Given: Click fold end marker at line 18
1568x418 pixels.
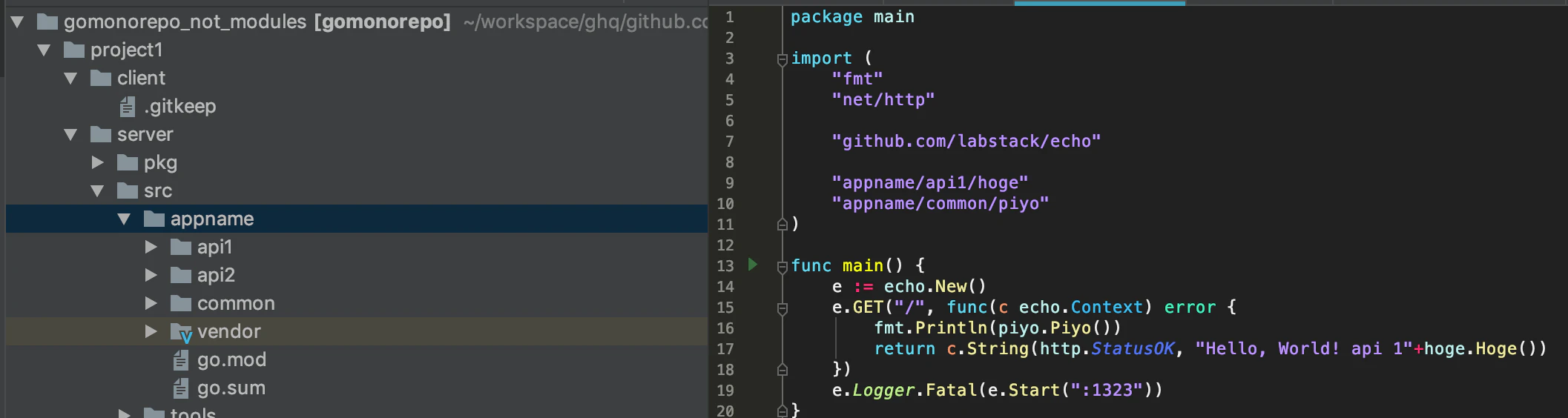Looking at the screenshot, I should (x=782, y=369).
